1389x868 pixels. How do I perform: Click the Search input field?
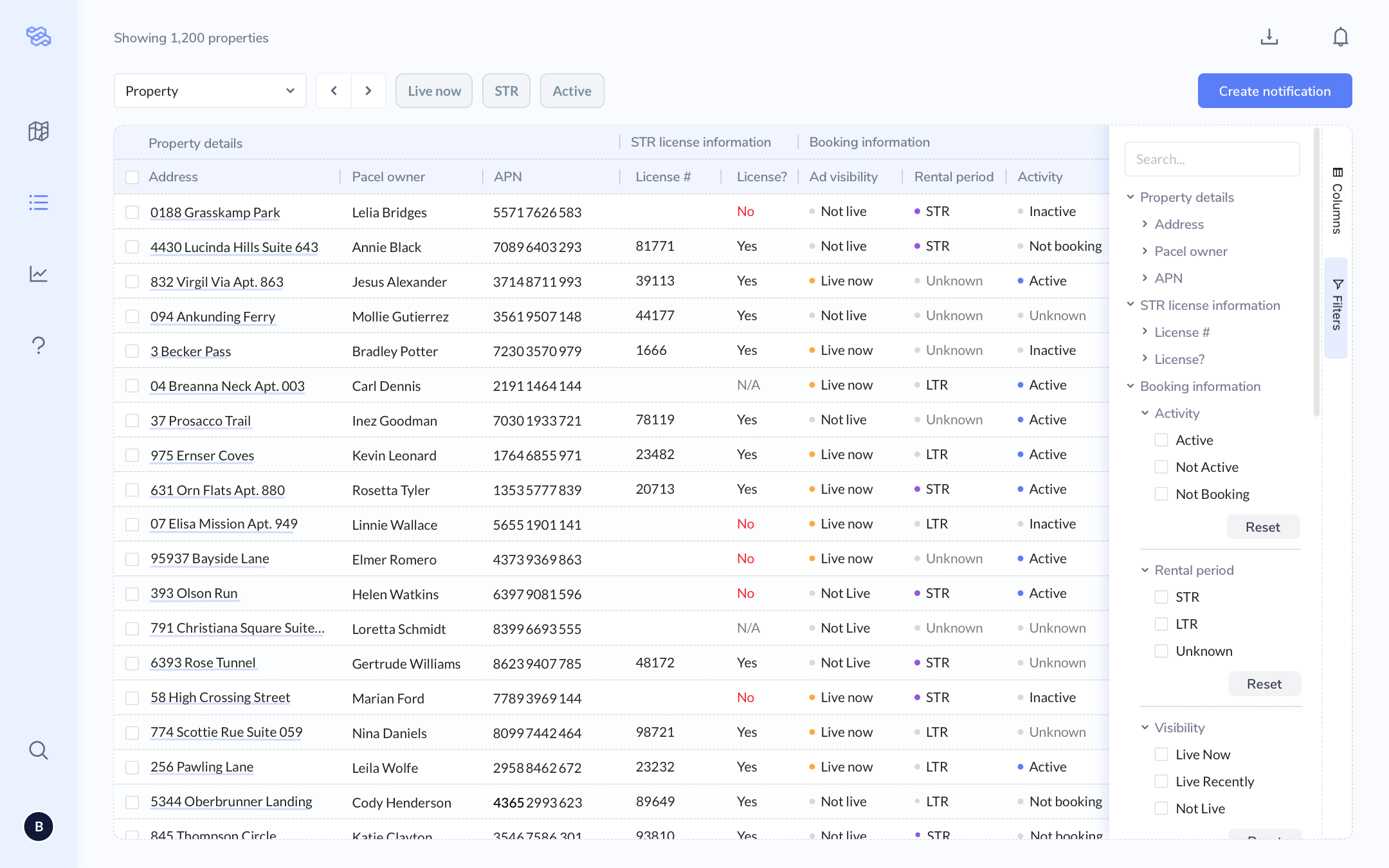coord(1212,159)
